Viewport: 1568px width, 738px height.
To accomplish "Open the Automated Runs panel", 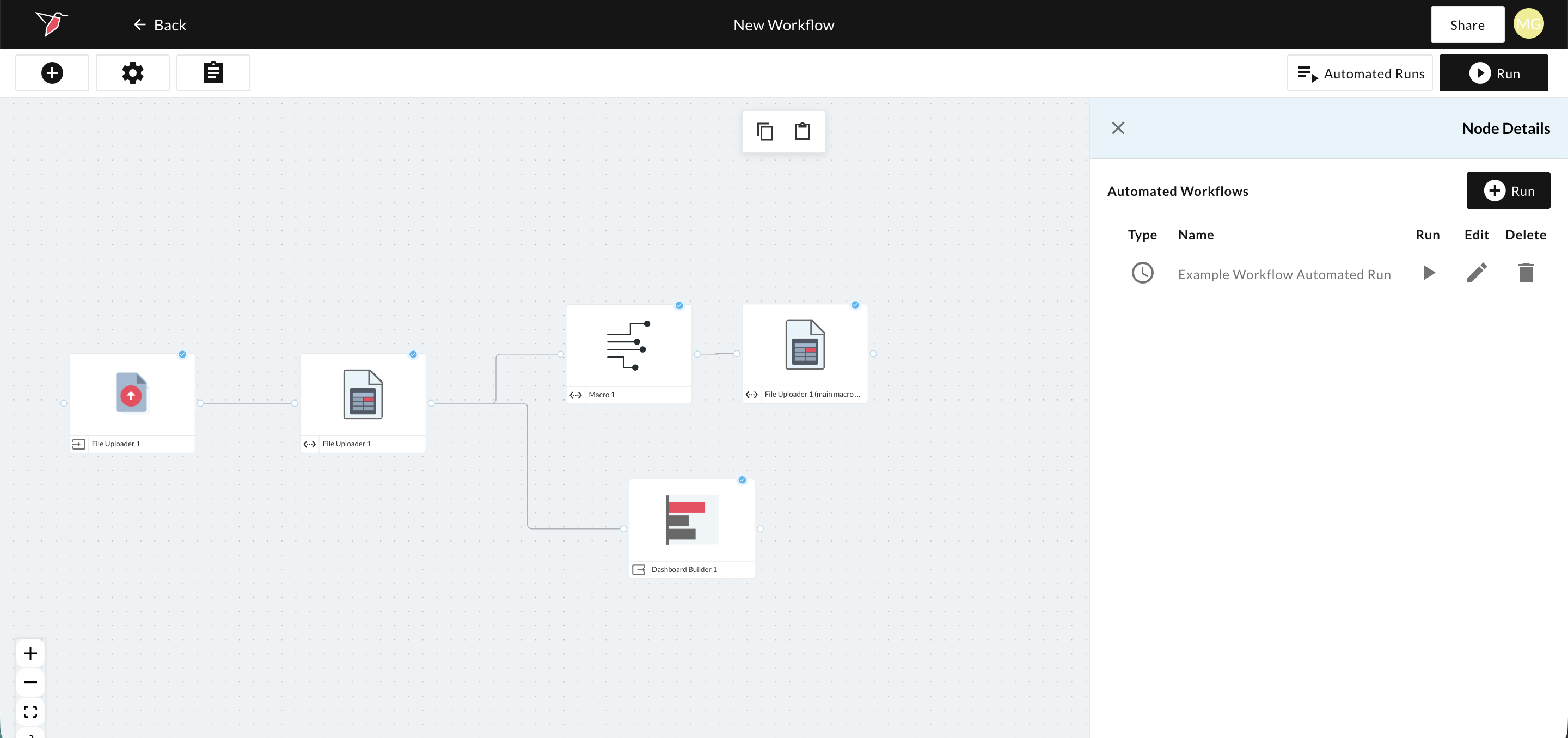I will point(1360,73).
